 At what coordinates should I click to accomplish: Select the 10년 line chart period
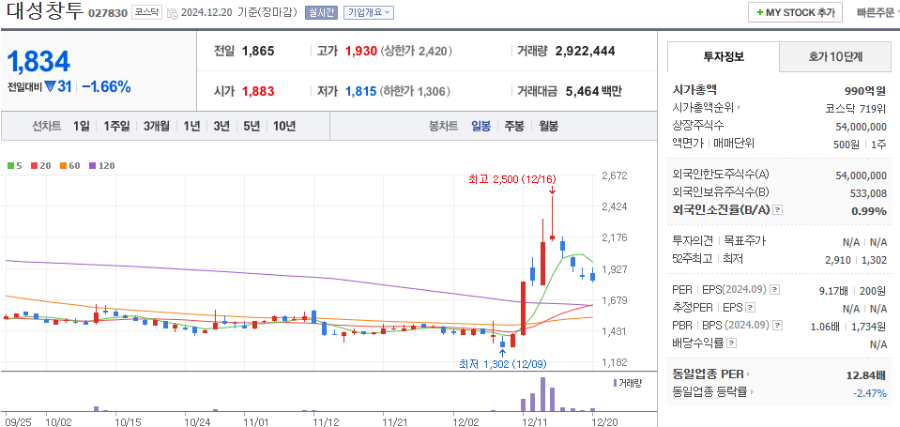[x=285, y=126]
